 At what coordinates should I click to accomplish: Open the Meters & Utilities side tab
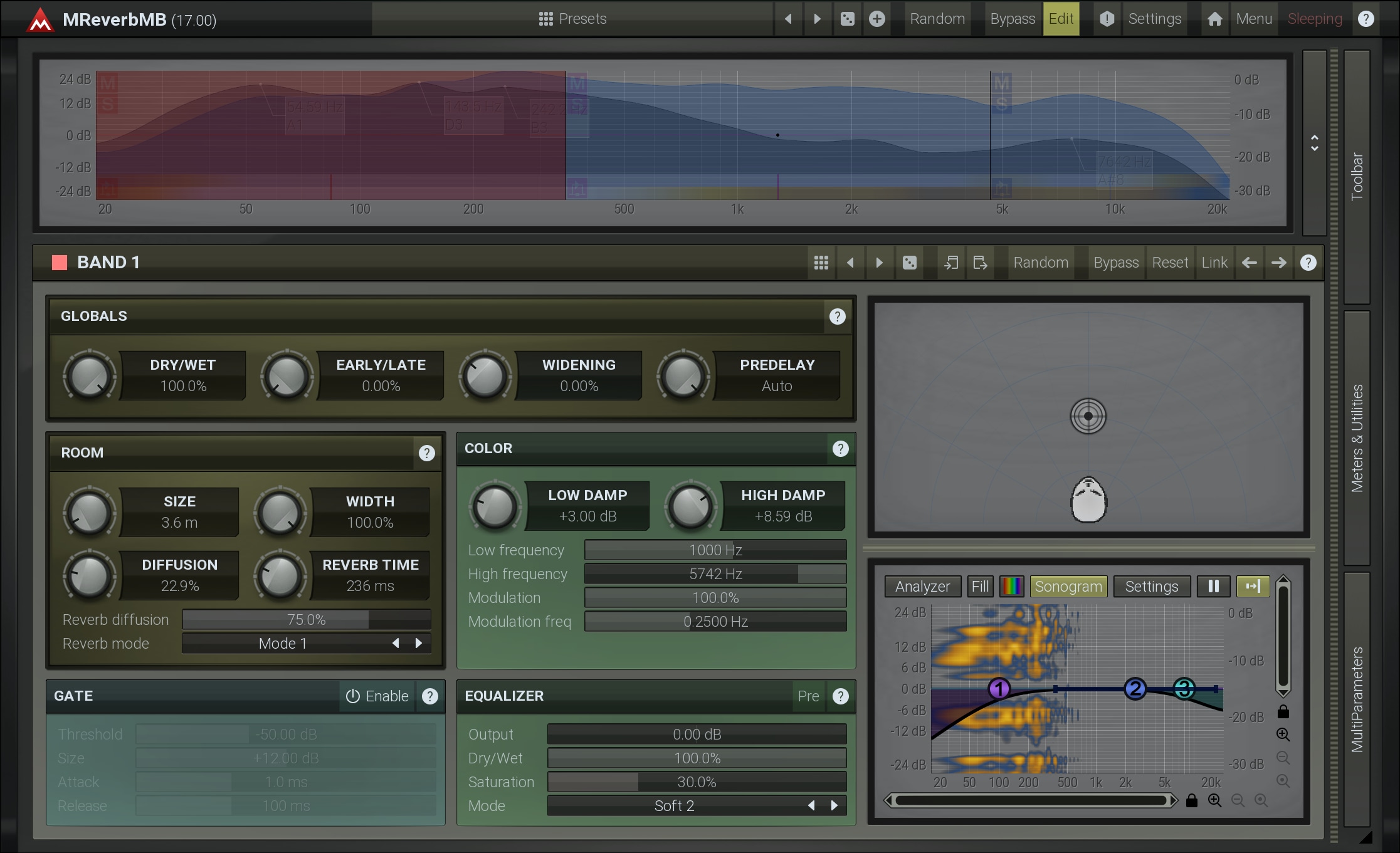[1357, 438]
